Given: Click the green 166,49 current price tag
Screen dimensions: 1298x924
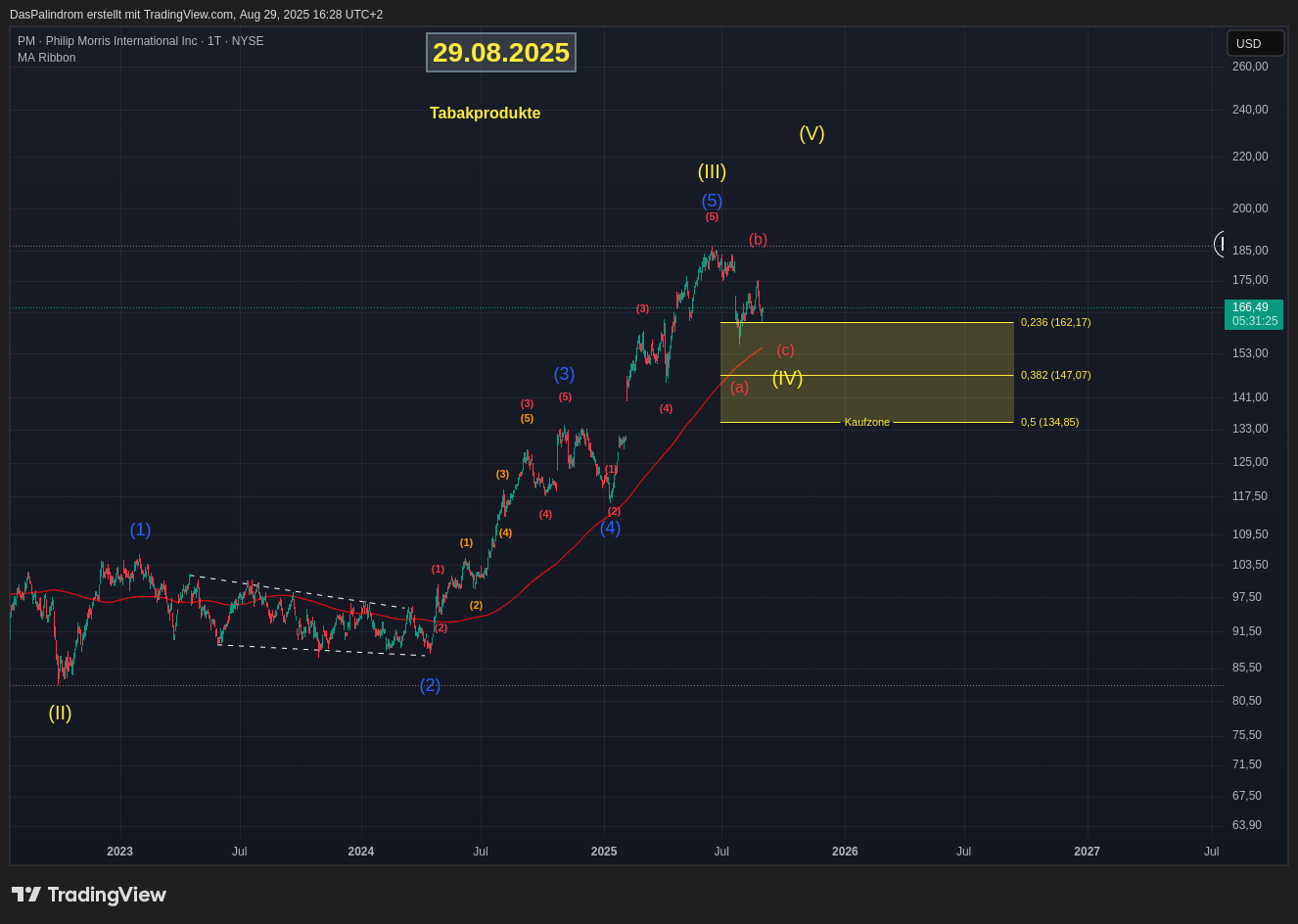Looking at the screenshot, I should click(x=1253, y=314).
